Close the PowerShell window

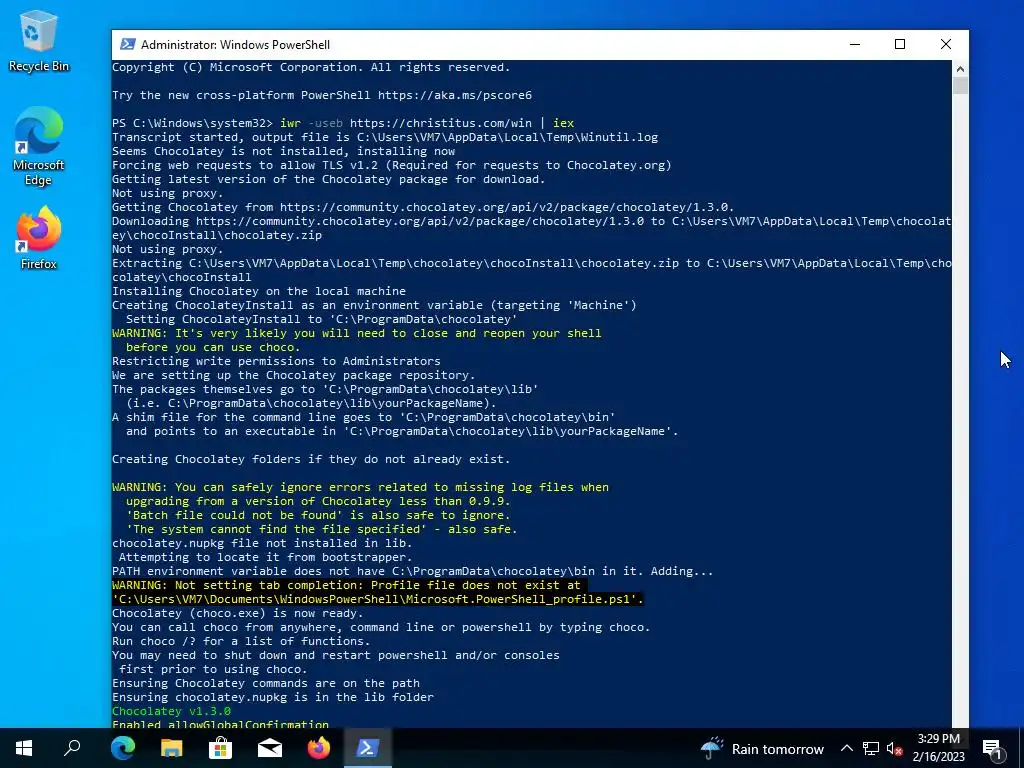click(x=946, y=44)
